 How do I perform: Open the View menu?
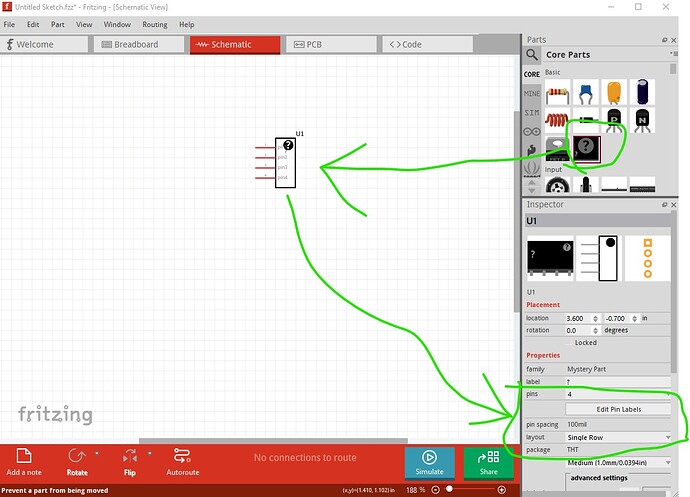84,25
